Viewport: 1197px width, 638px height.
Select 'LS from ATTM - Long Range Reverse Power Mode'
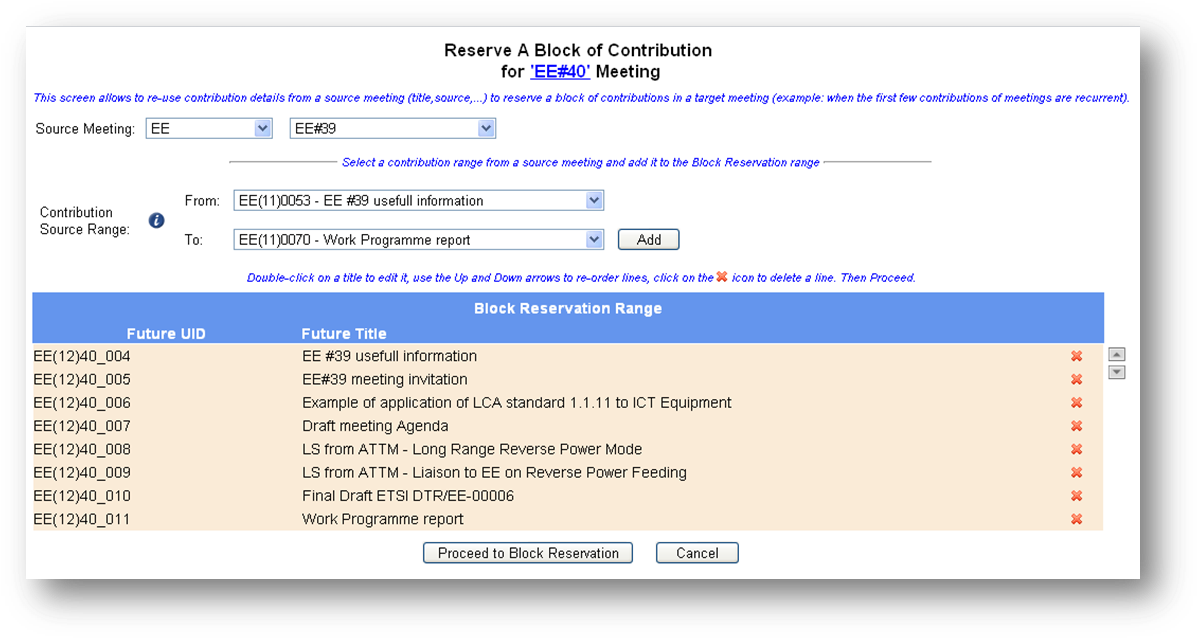pyautogui.click(x=472, y=450)
